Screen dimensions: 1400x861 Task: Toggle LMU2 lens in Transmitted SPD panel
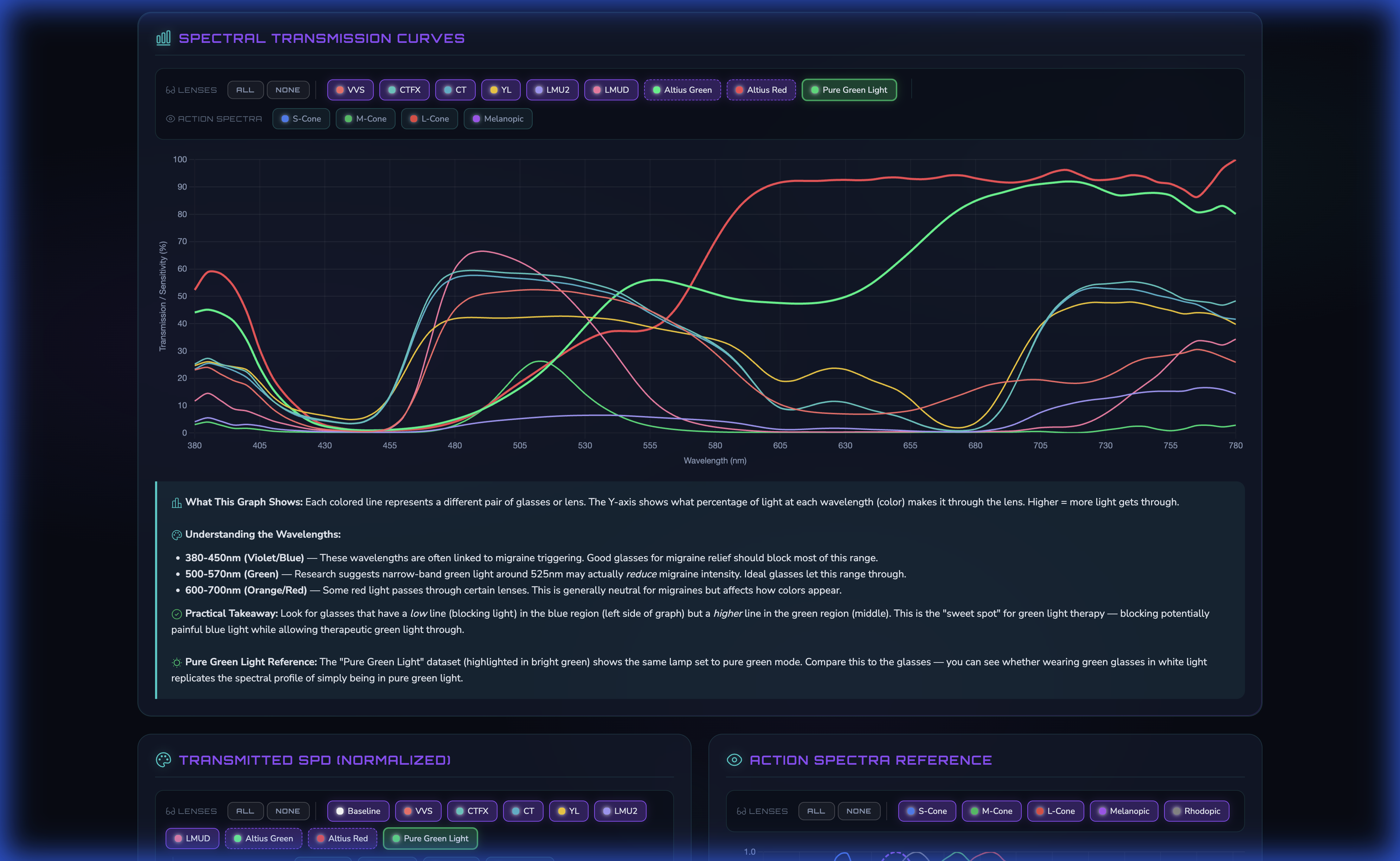point(620,811)
